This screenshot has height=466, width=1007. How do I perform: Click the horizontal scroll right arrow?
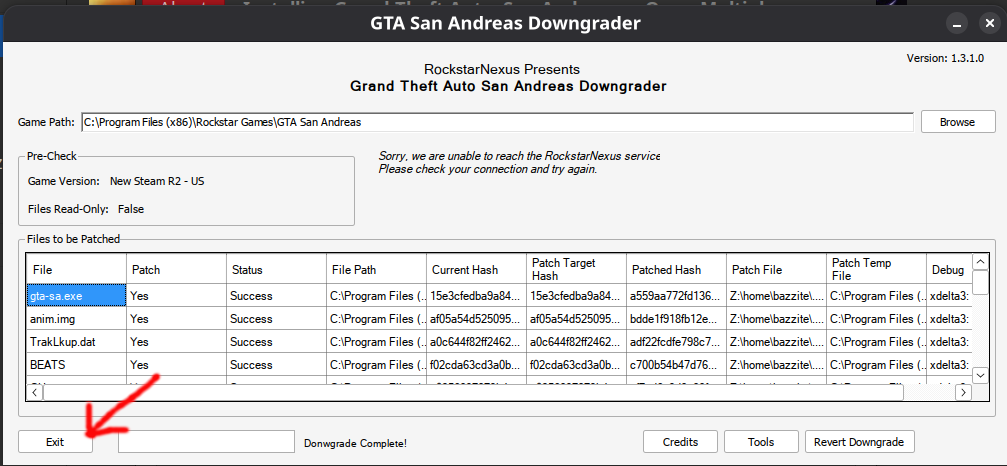click(963, 392)
